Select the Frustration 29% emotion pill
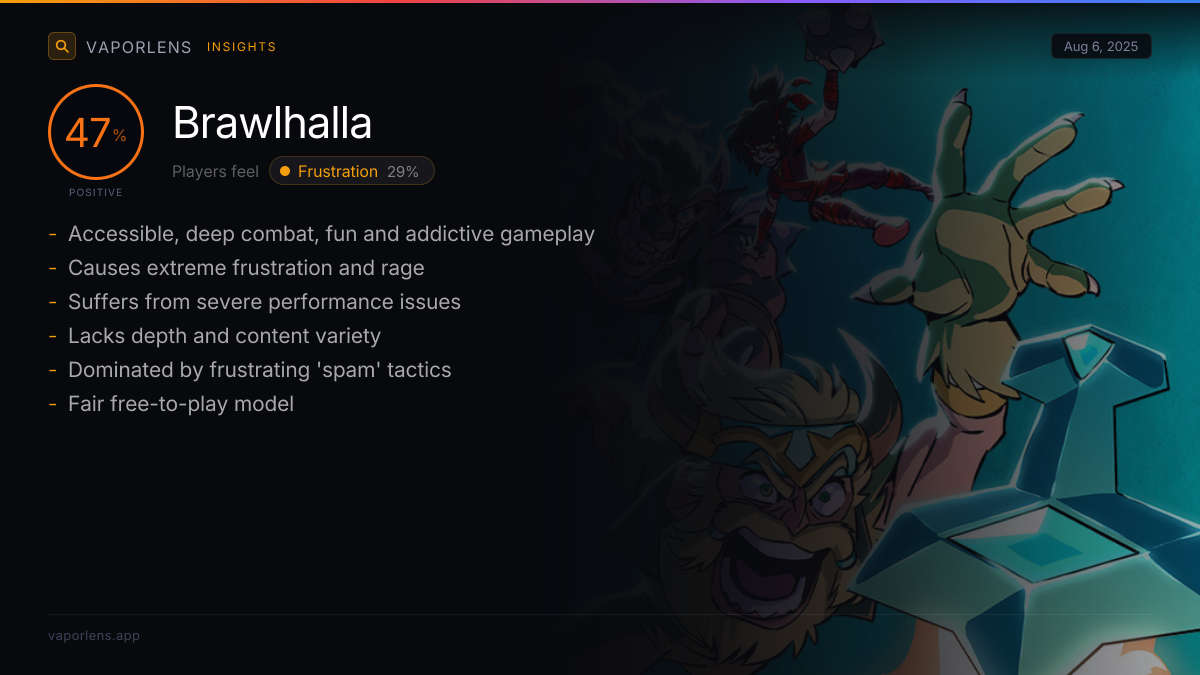Viewport: 1200px width, 675px height. click(352, 171)
